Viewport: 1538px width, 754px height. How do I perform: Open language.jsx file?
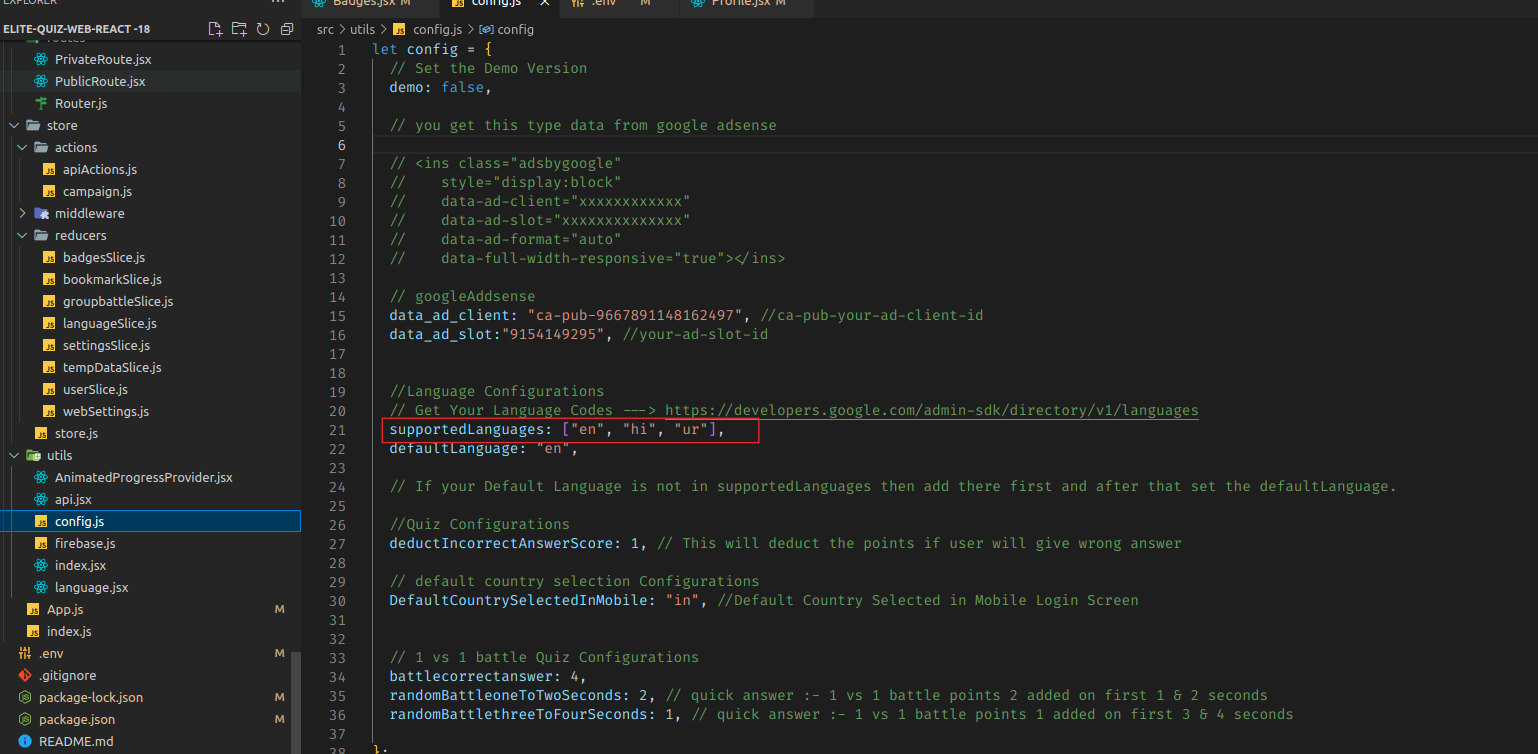click(x=91, y=587)
